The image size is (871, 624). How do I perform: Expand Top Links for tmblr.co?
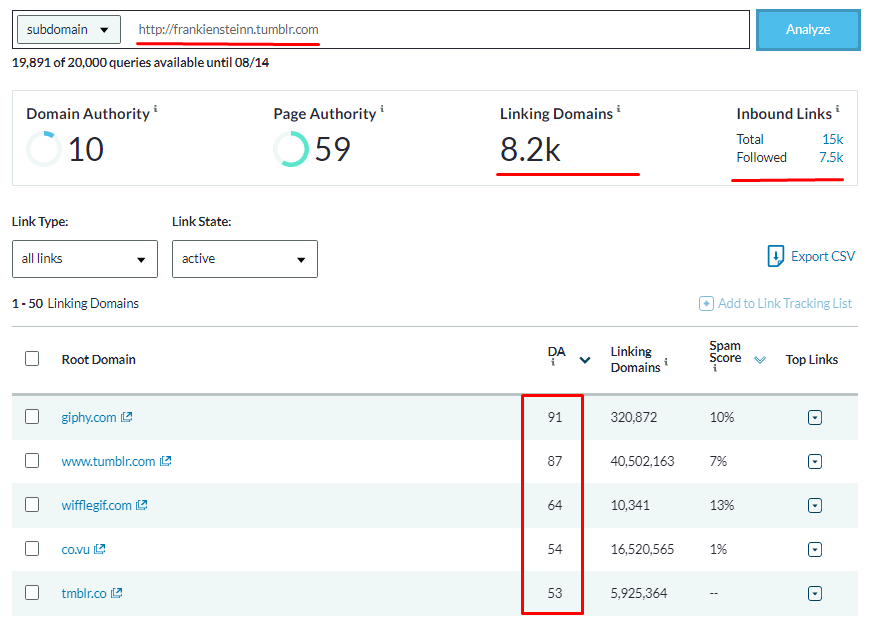coord(815,593)
